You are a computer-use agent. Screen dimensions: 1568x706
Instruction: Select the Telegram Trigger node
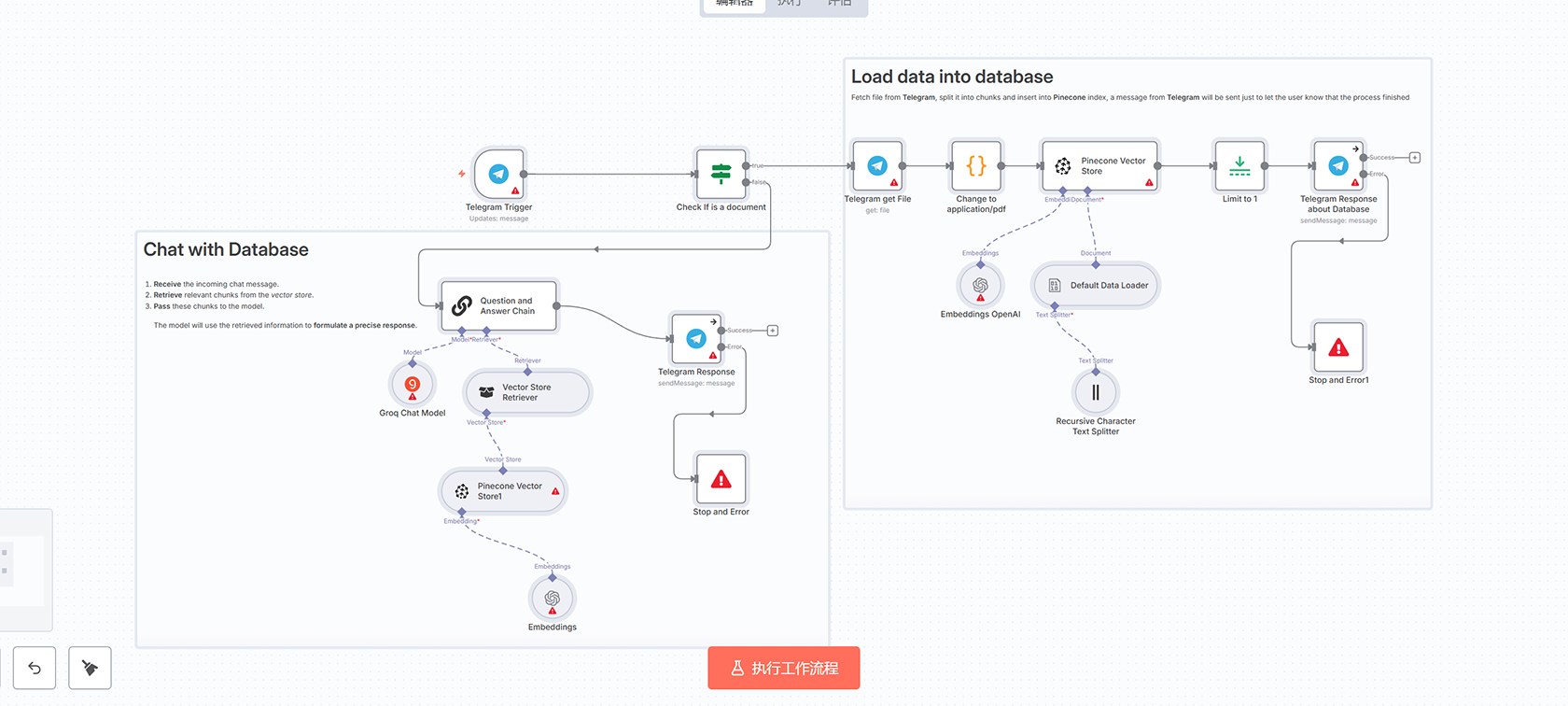[498, 174]
